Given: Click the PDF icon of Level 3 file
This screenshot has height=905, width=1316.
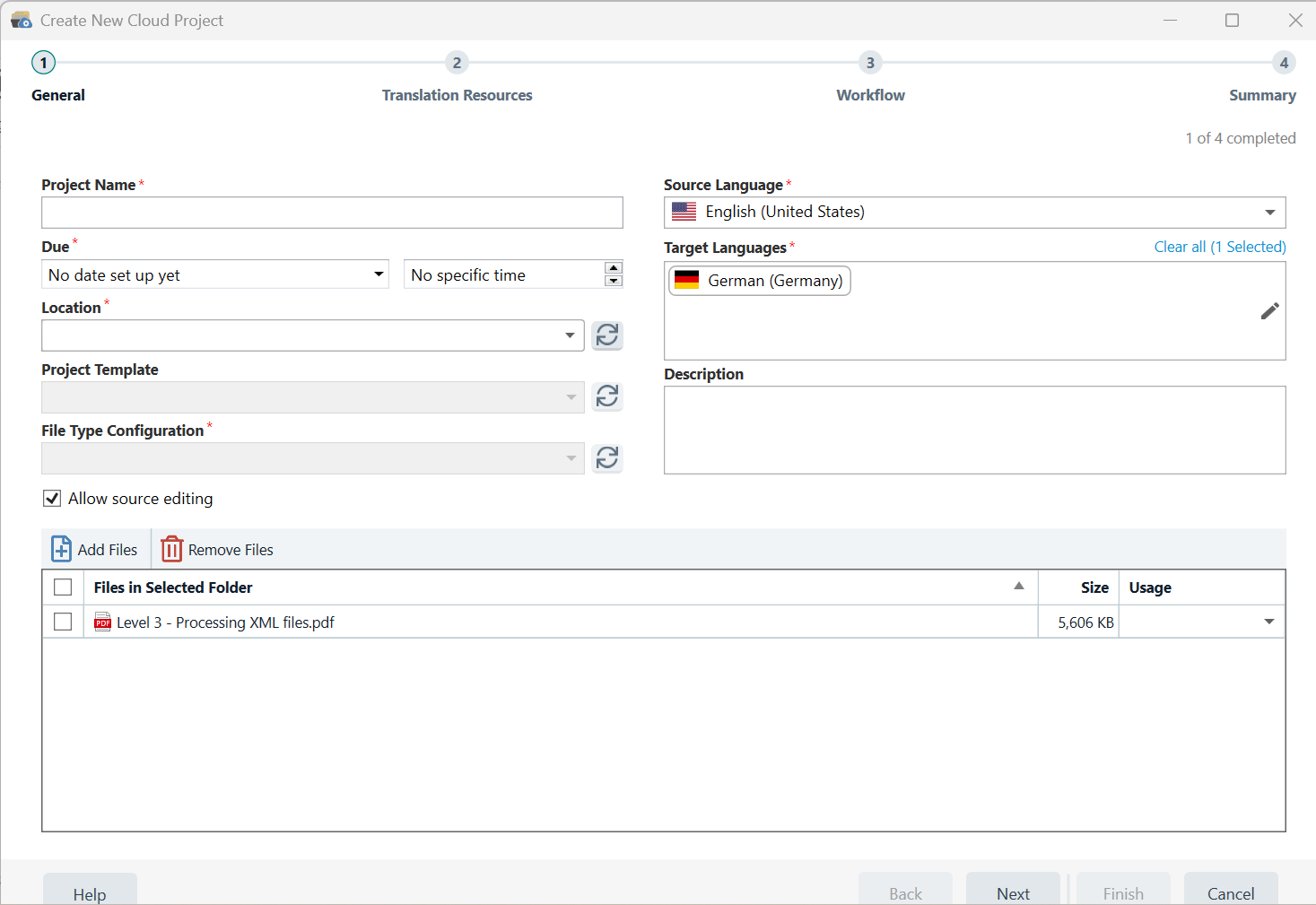Looking at the screenshot, I should tap(102, 622).
